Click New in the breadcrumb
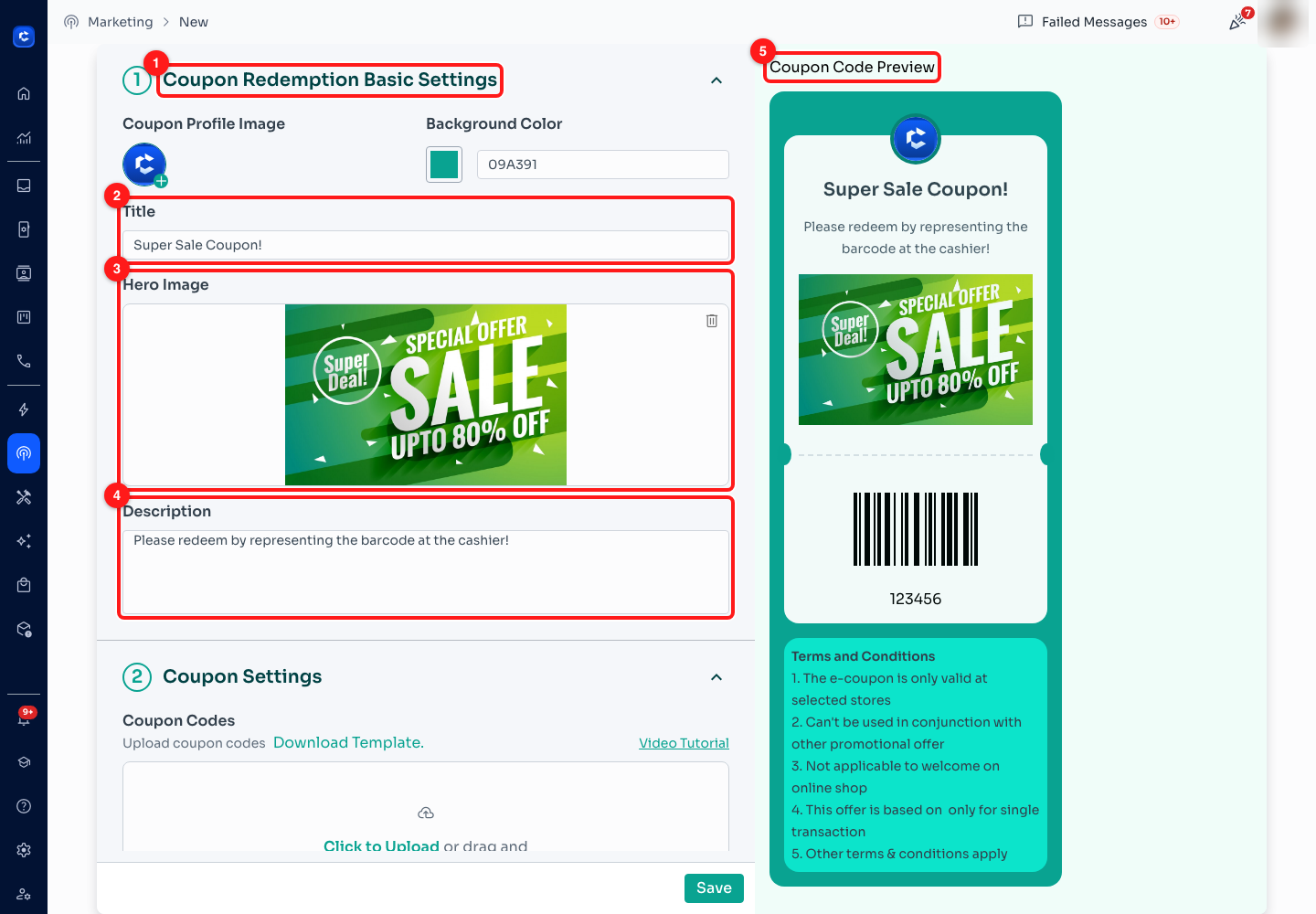This screenshot has height=914, width=1316. coord(194,22)
